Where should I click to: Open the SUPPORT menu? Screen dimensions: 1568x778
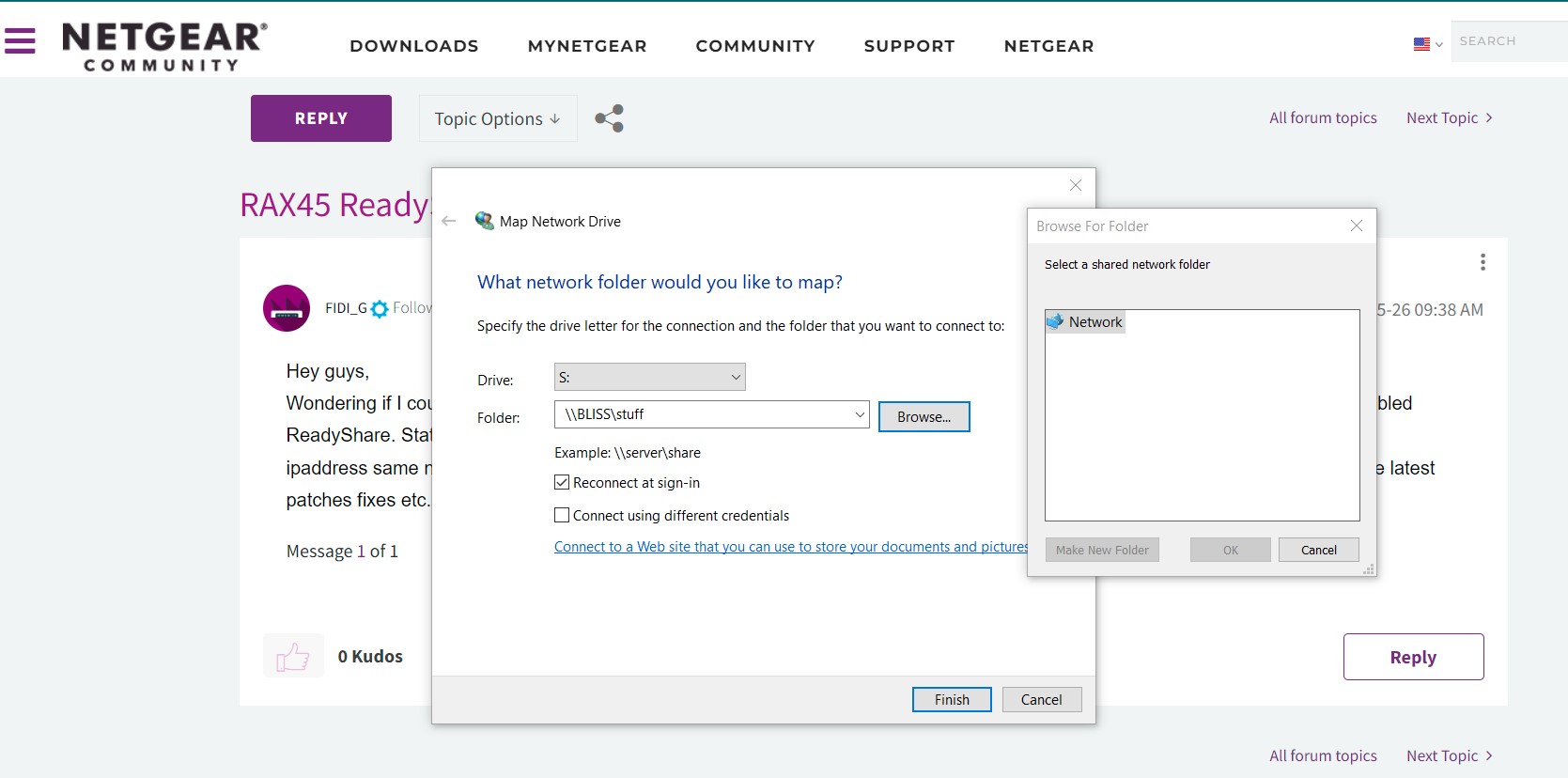click(909, 46)
